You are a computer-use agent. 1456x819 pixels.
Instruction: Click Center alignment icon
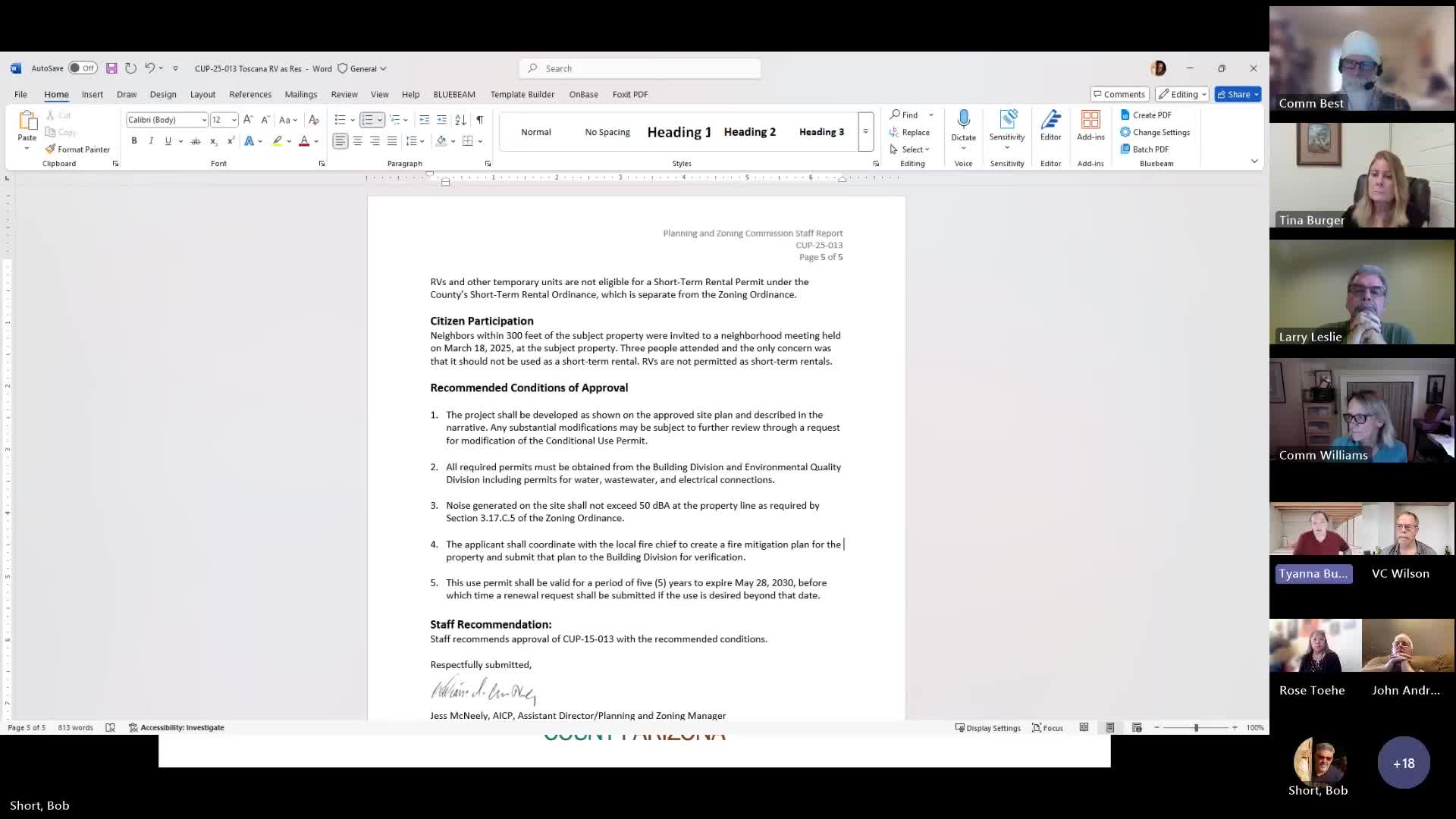[357, 141]
